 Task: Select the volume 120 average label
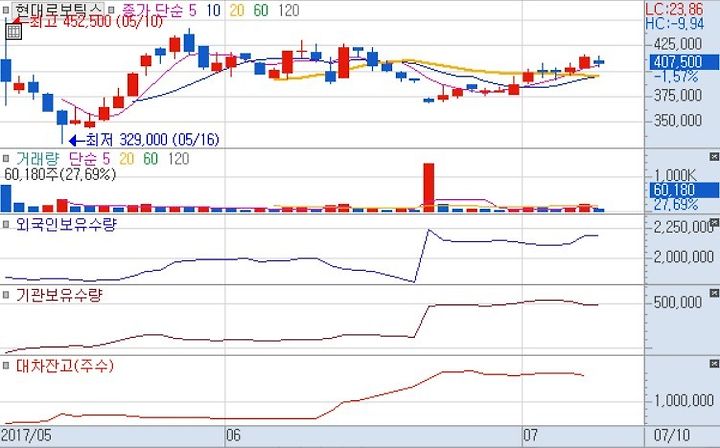[179, 159]
